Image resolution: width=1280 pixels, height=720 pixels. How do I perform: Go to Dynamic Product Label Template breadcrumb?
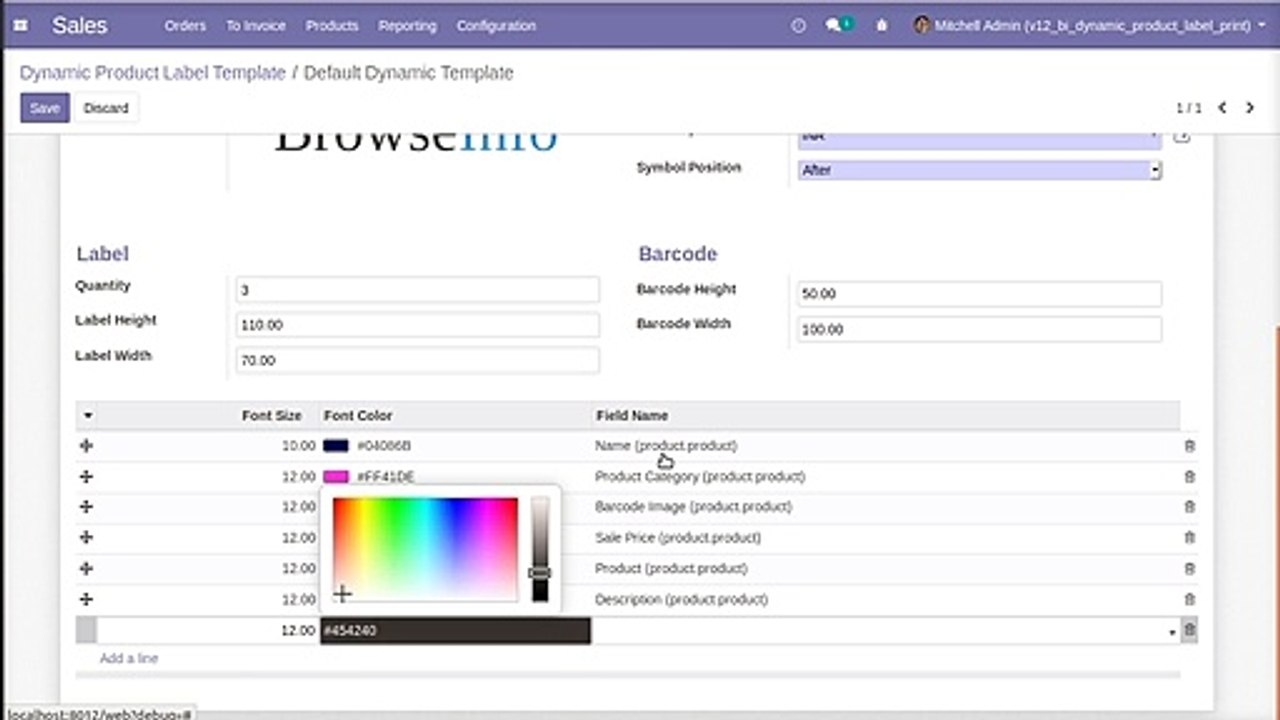pos(153,73)
